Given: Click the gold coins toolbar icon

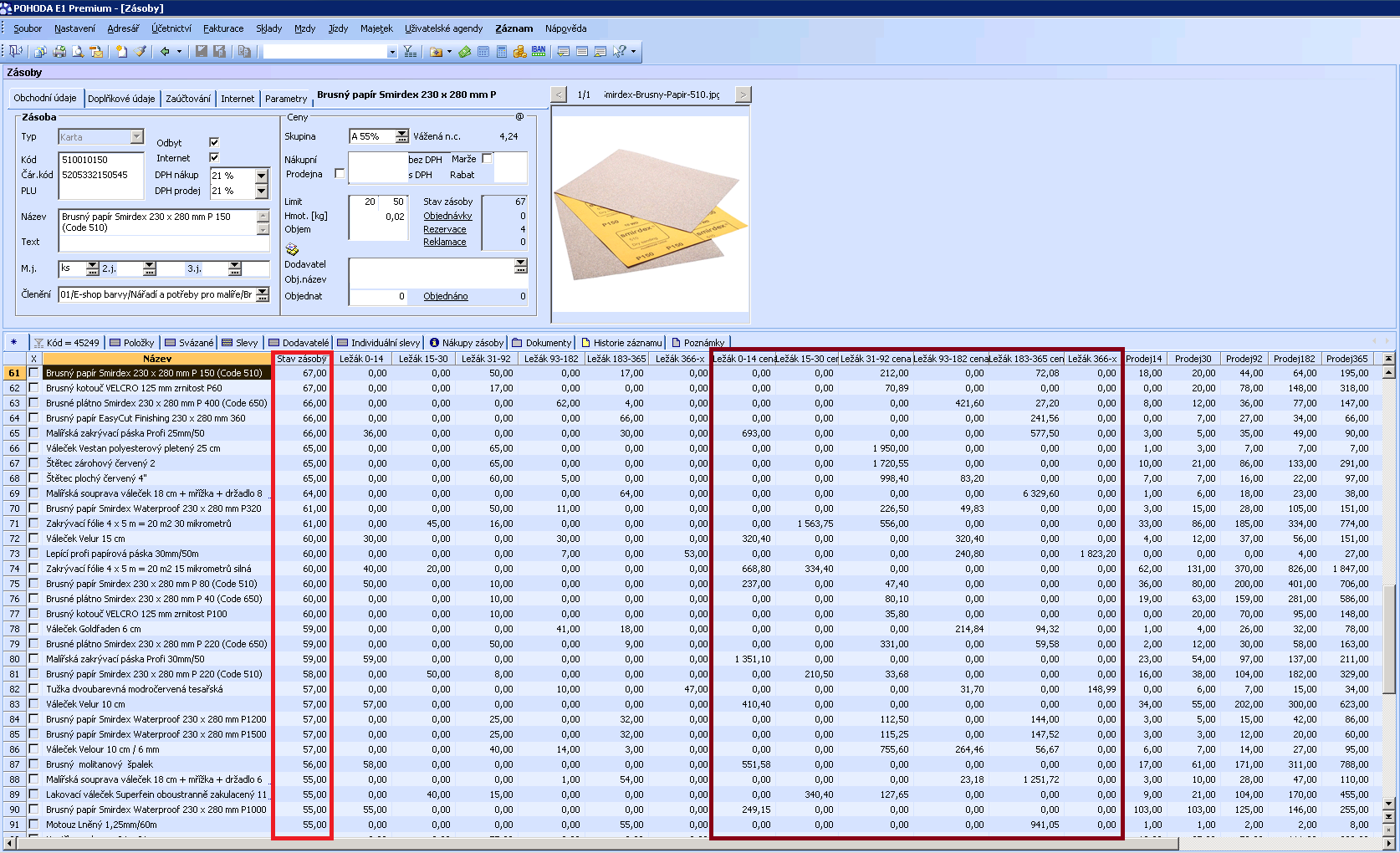Looking at the screenshot, I should click(x=520, y=51).
